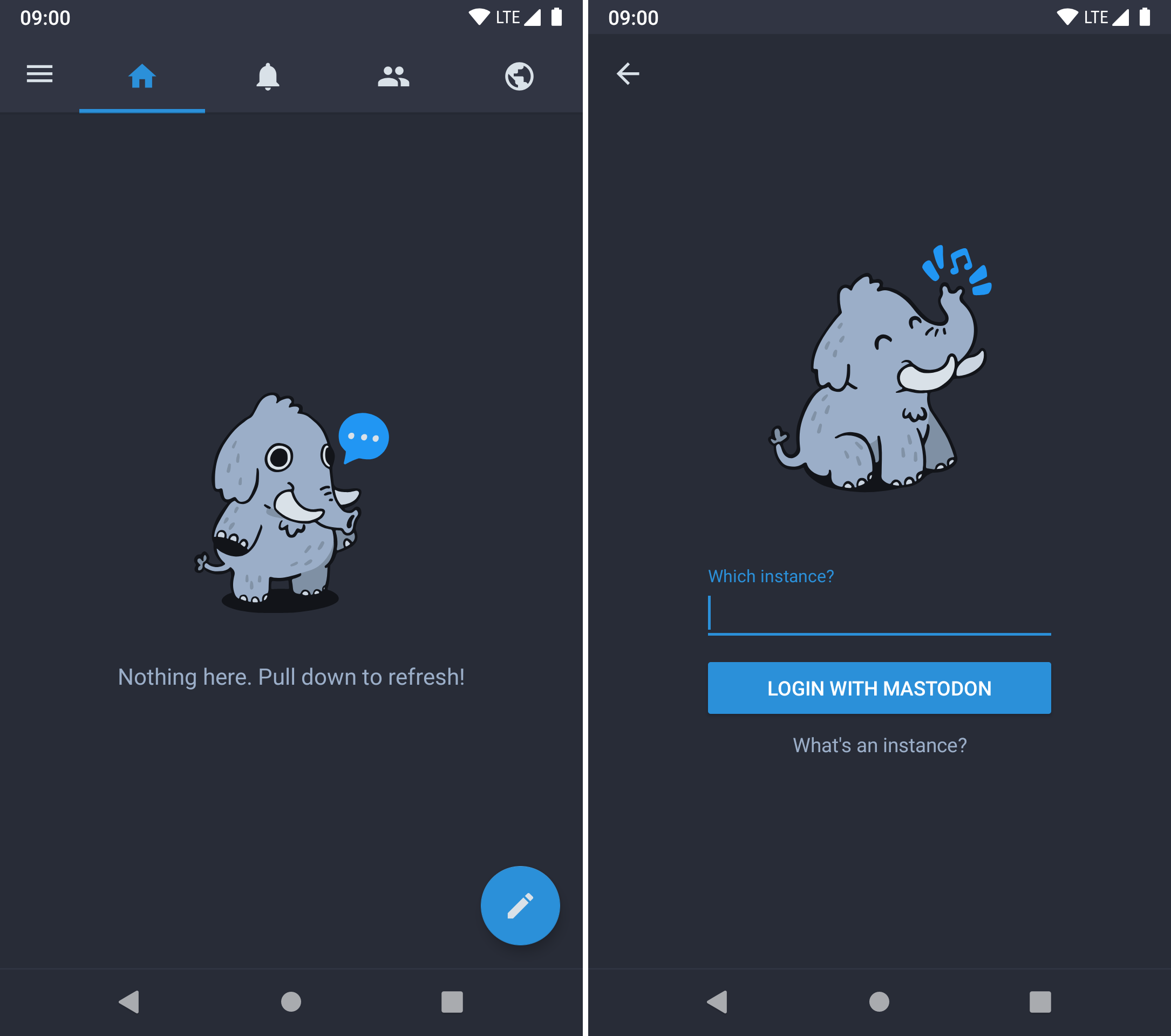Tap Android recents button on left phone
The width and height of the screenshot is (1171, 1036).
452,1001
